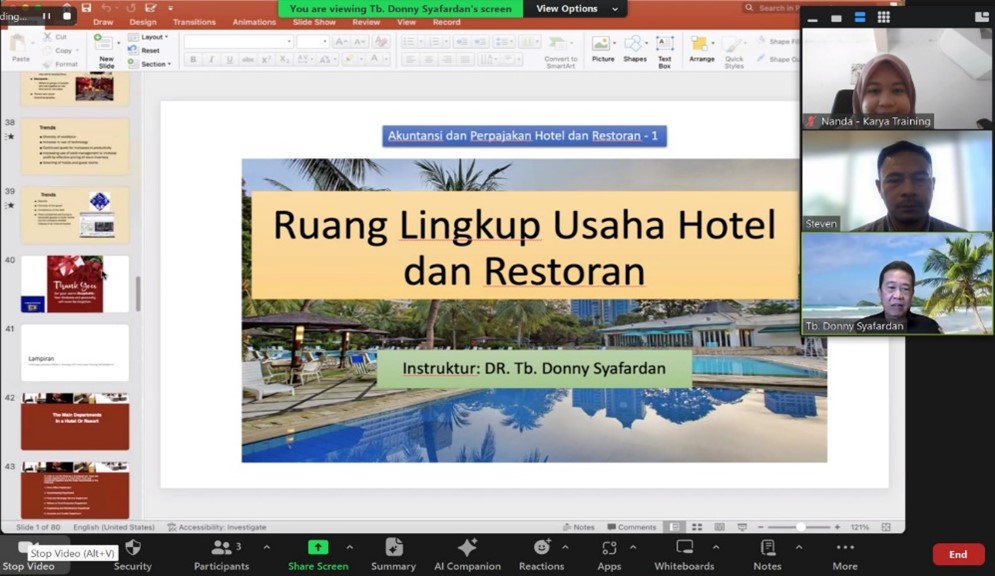Toggle Italic formatting in ribbon
This screenshot has height=576, width=995.
click(211, 59)
